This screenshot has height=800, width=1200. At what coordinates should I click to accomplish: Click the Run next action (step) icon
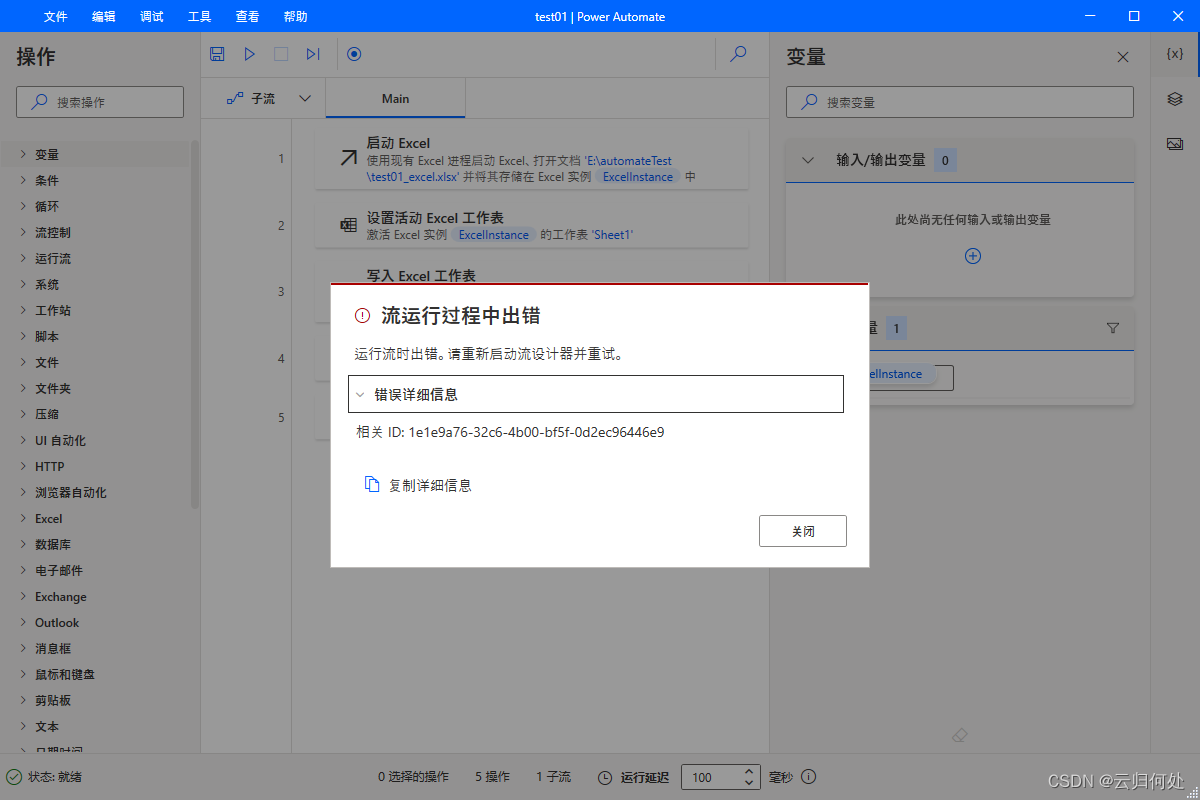click(313, 54)
